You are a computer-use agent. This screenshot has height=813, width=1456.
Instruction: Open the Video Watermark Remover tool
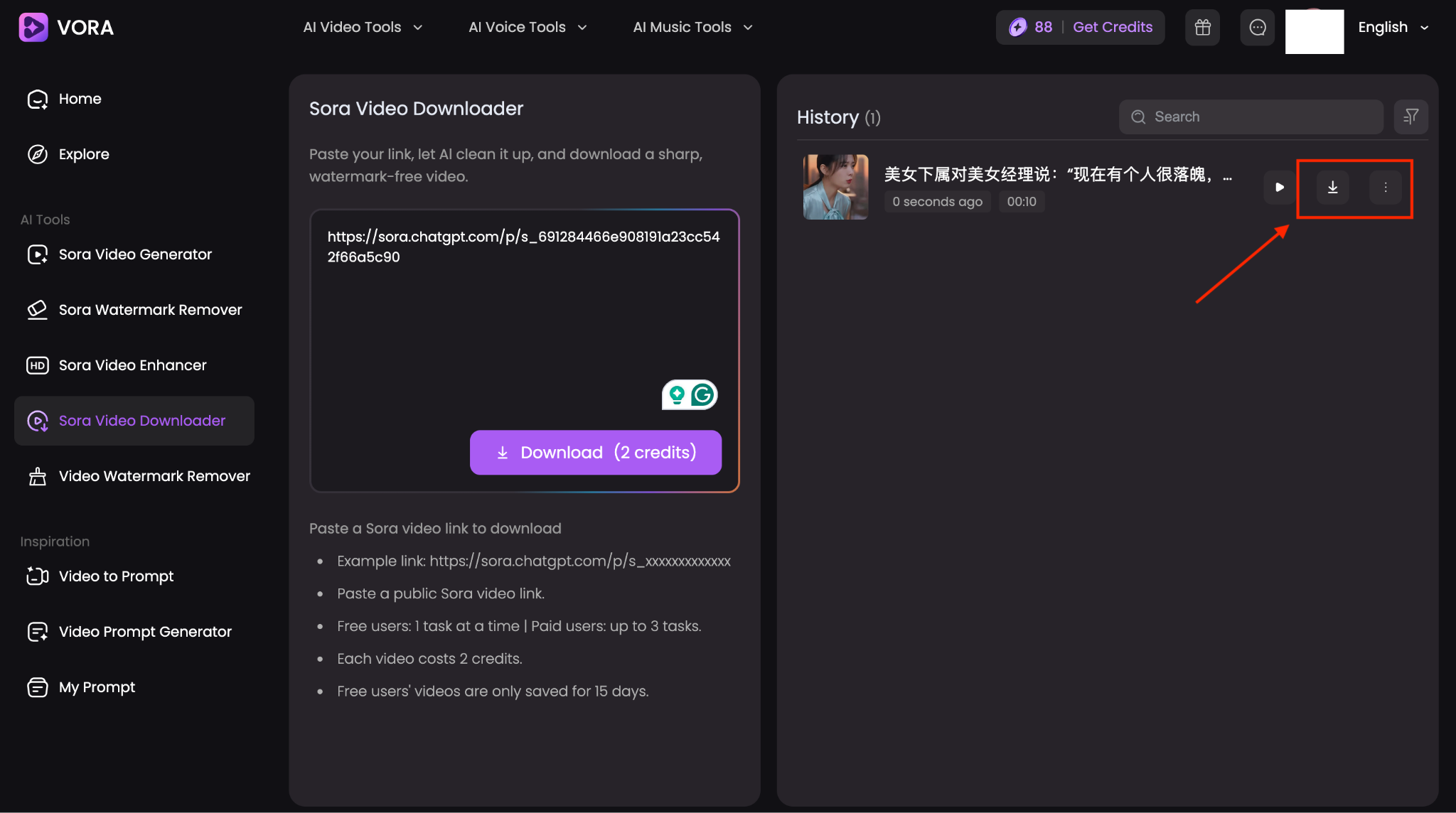pyautogui.click(x=154, y=475)
